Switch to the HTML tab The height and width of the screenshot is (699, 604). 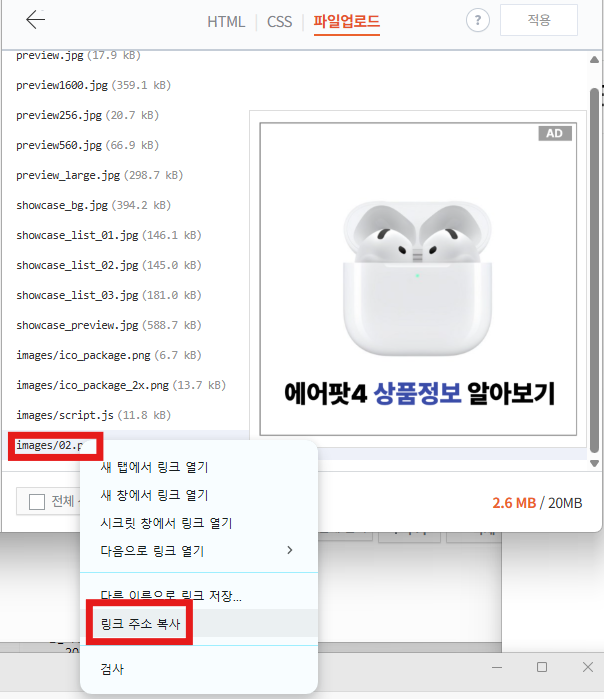(226, 21)
